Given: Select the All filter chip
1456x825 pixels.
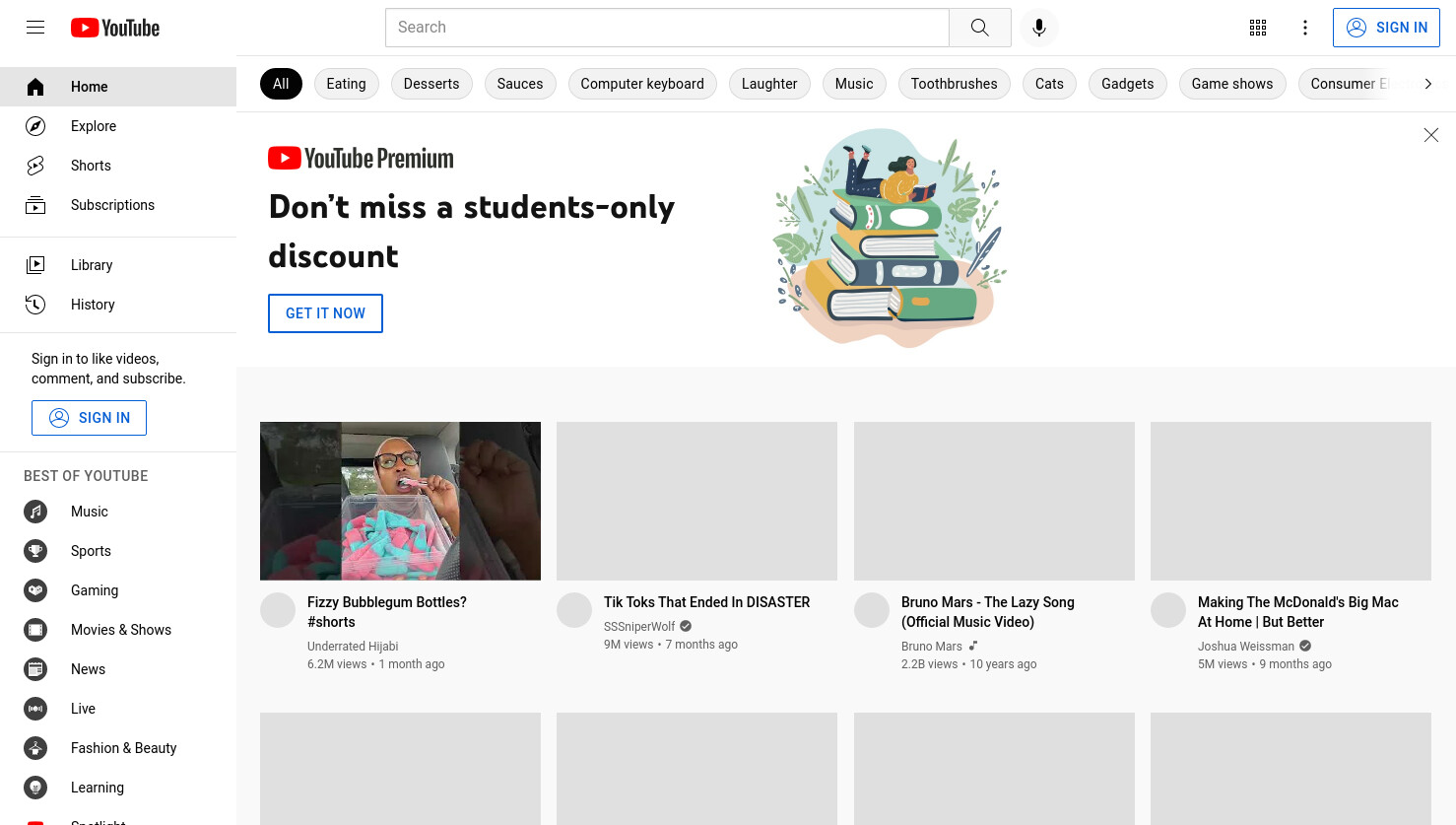Looking at the screenshot, I should click(281, 84).
